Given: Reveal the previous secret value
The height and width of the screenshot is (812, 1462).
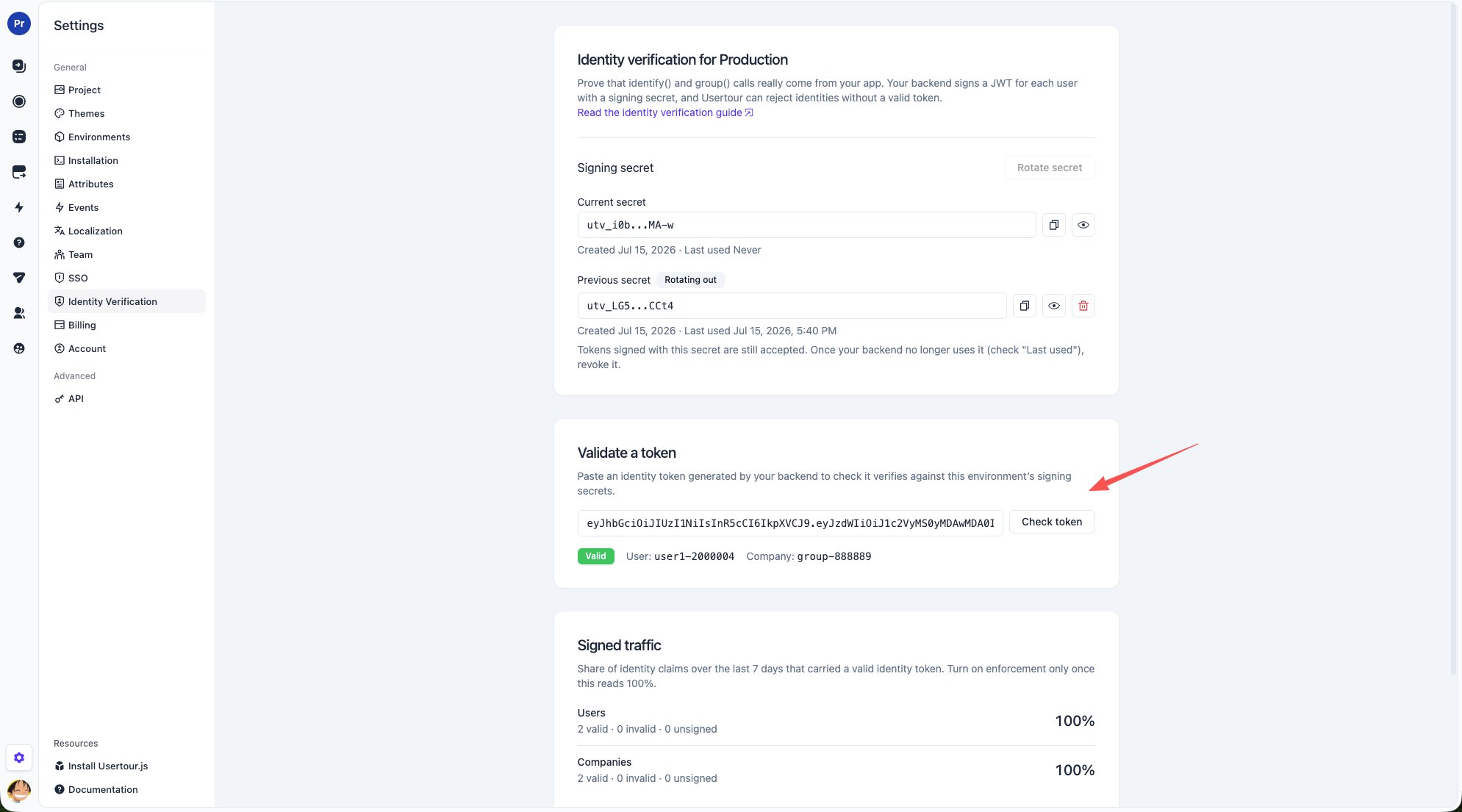Looking at the screenshot, I should click(x=1053, y=306).
